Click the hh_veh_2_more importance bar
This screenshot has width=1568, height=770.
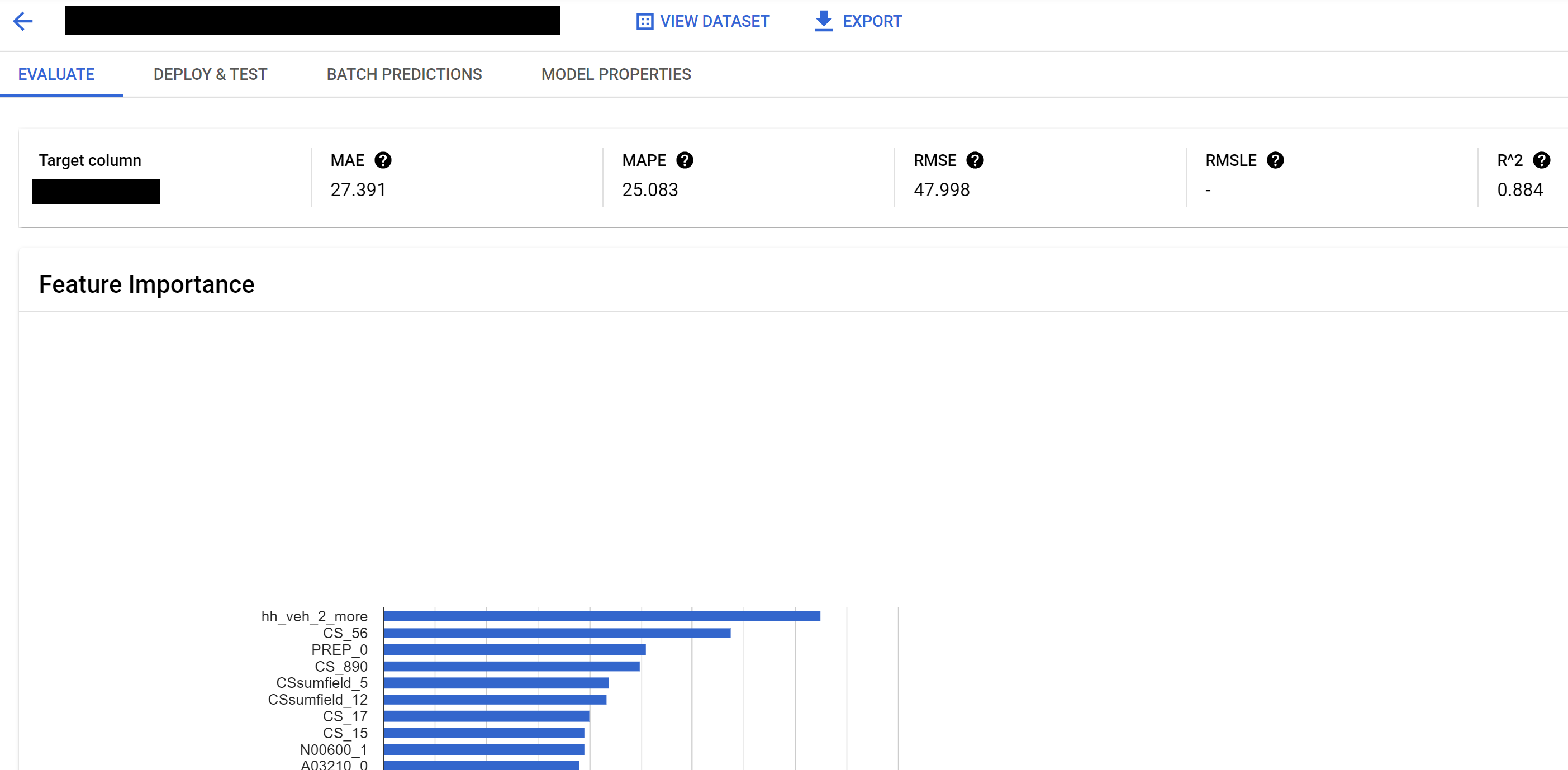click(x=601, y=616)
